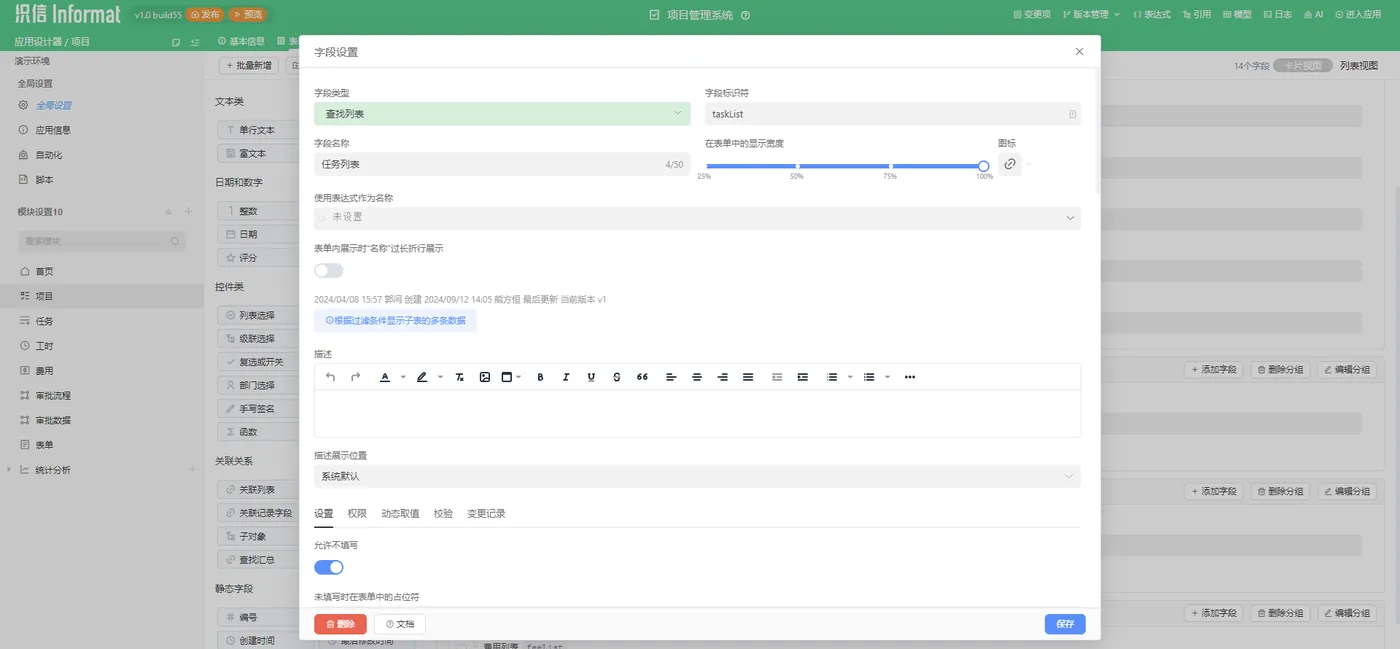Image resolution: width=1400 pixels, height=649 pixels.
Task: Open 文档 button in dialog footer
Action: click(x=400, y=624)
